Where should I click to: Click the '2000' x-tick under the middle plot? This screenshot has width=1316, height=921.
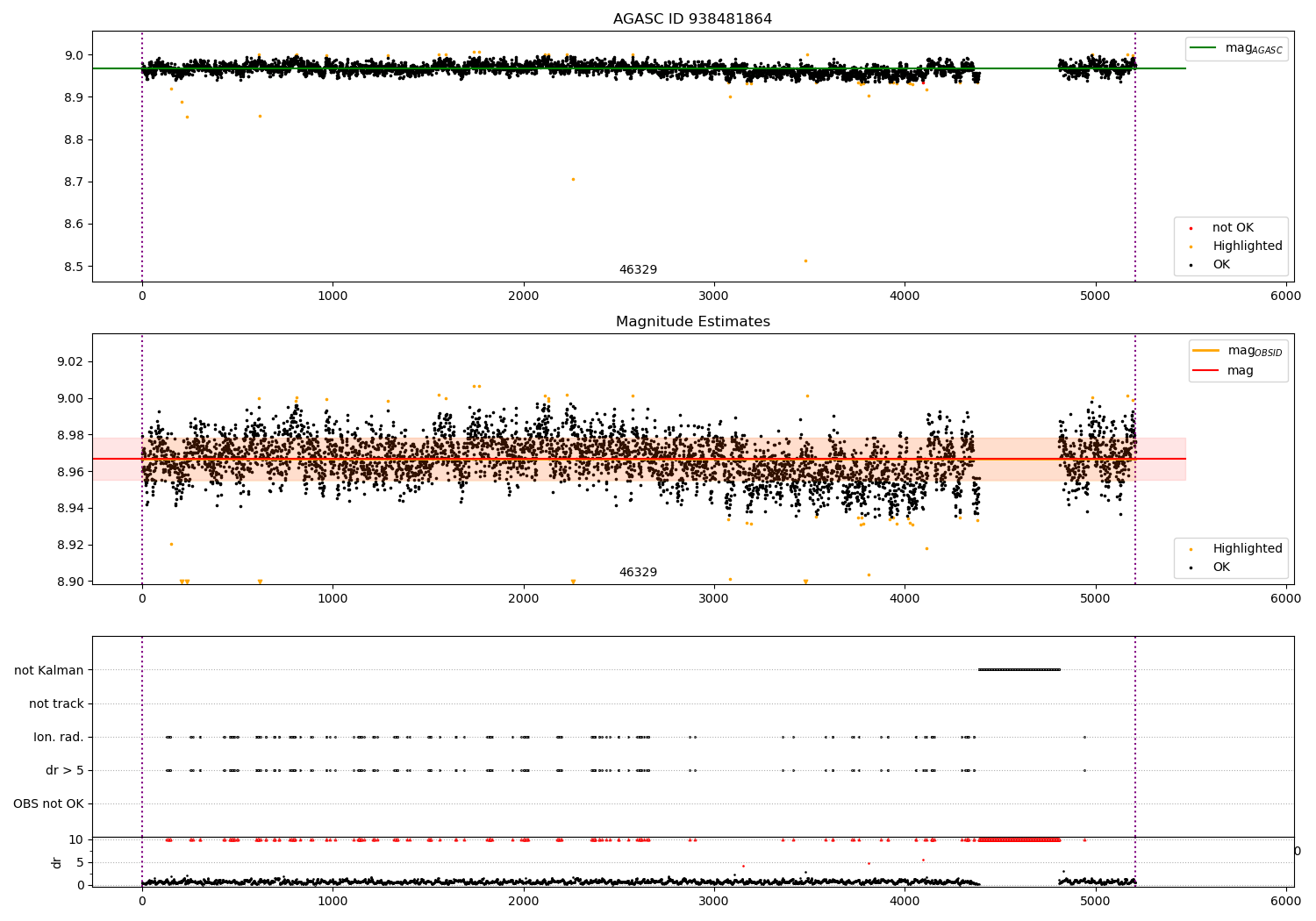(524, 599)
